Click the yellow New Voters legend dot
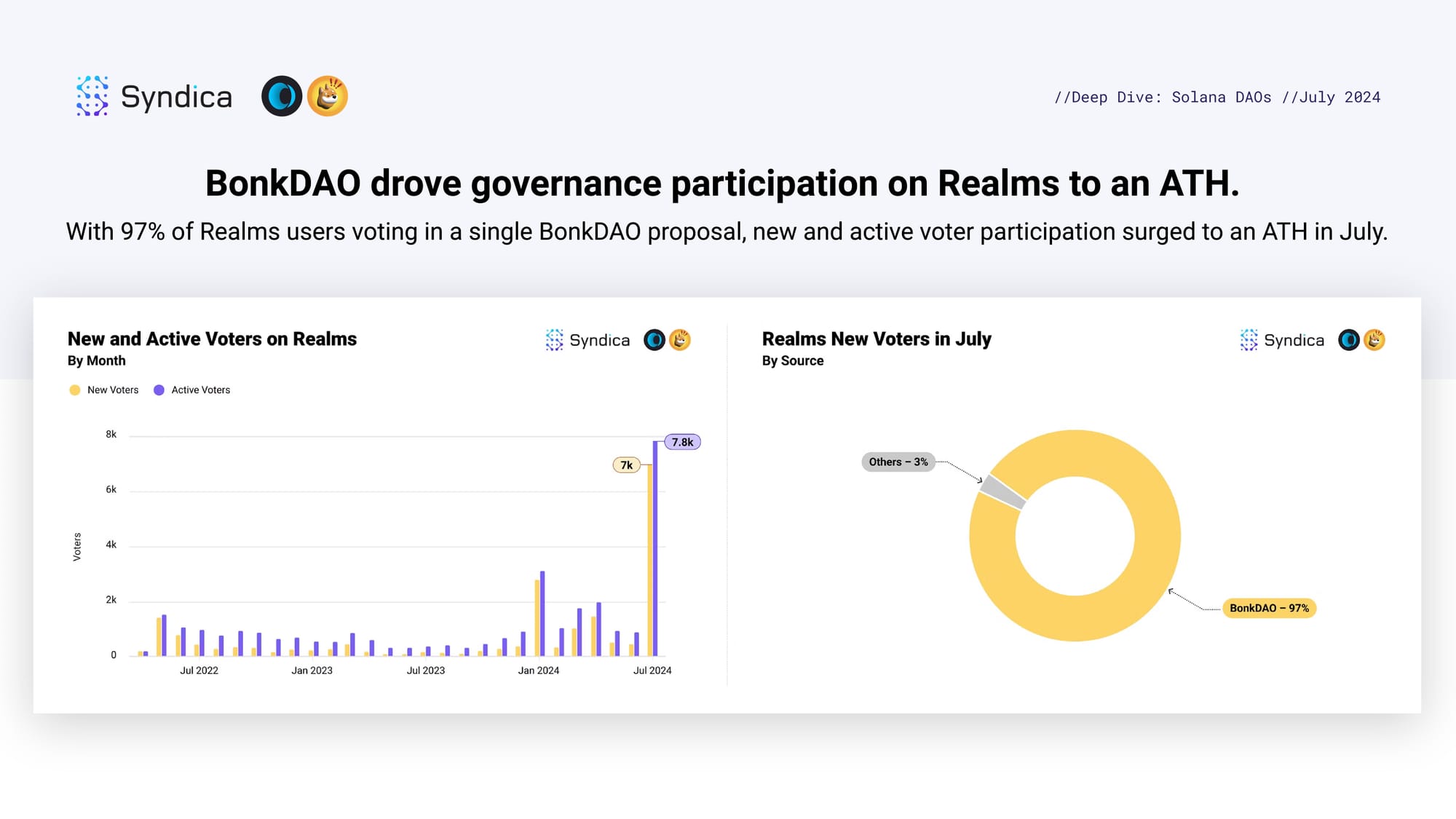This screenshot has height=819, width=1456. click(74, 390)
